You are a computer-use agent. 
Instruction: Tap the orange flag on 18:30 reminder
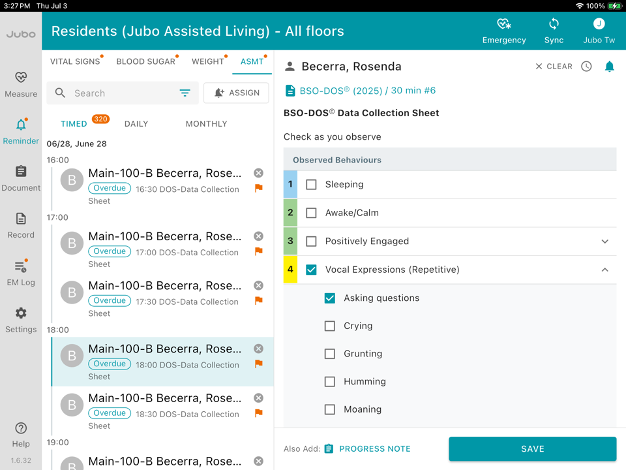[259, 413]
